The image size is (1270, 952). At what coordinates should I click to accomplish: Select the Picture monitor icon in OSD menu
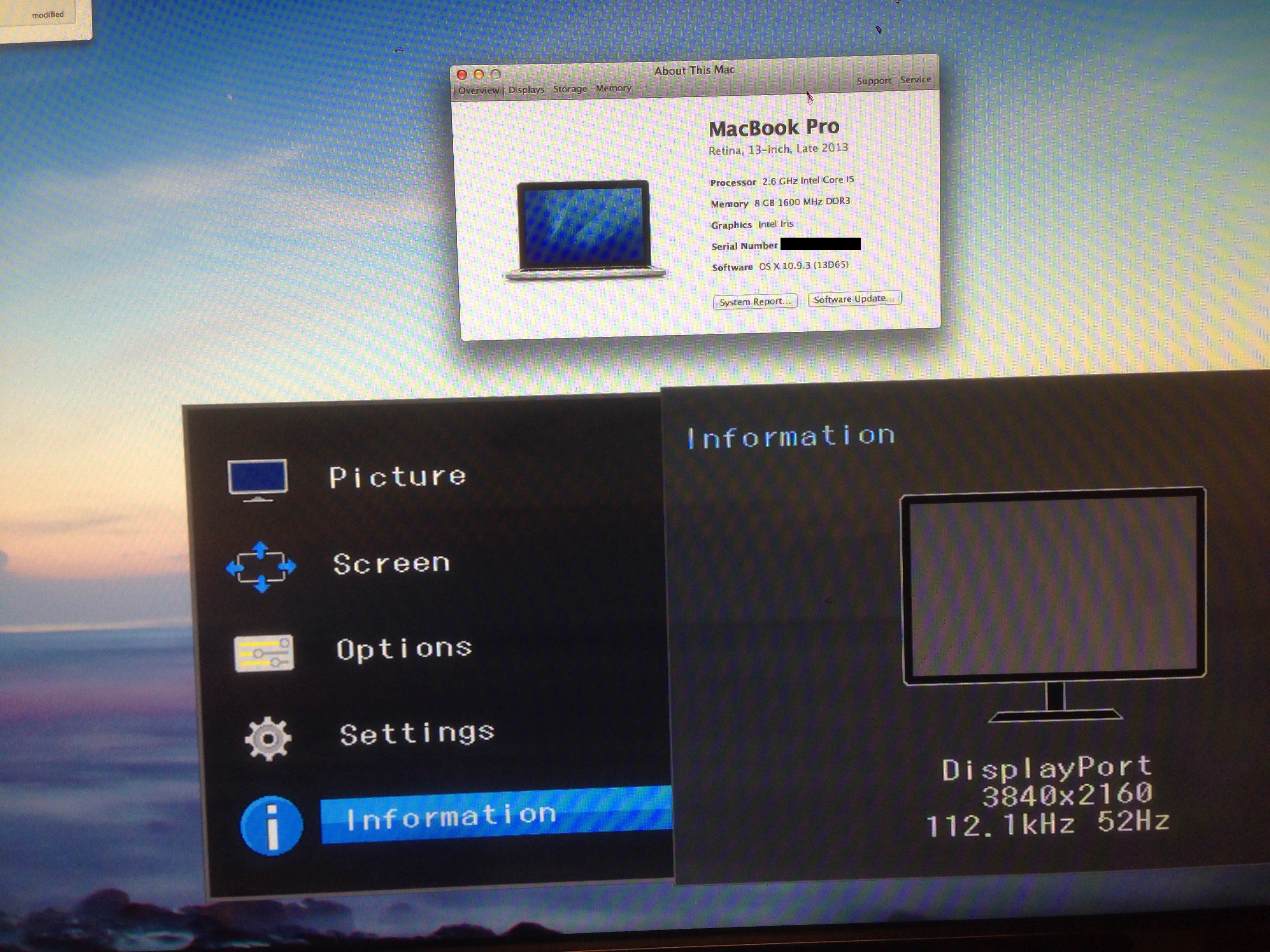258,480
